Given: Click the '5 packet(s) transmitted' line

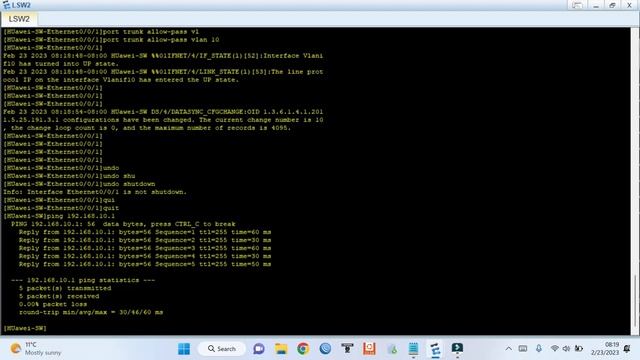Looking at the screenshot, I should point(65,288).
